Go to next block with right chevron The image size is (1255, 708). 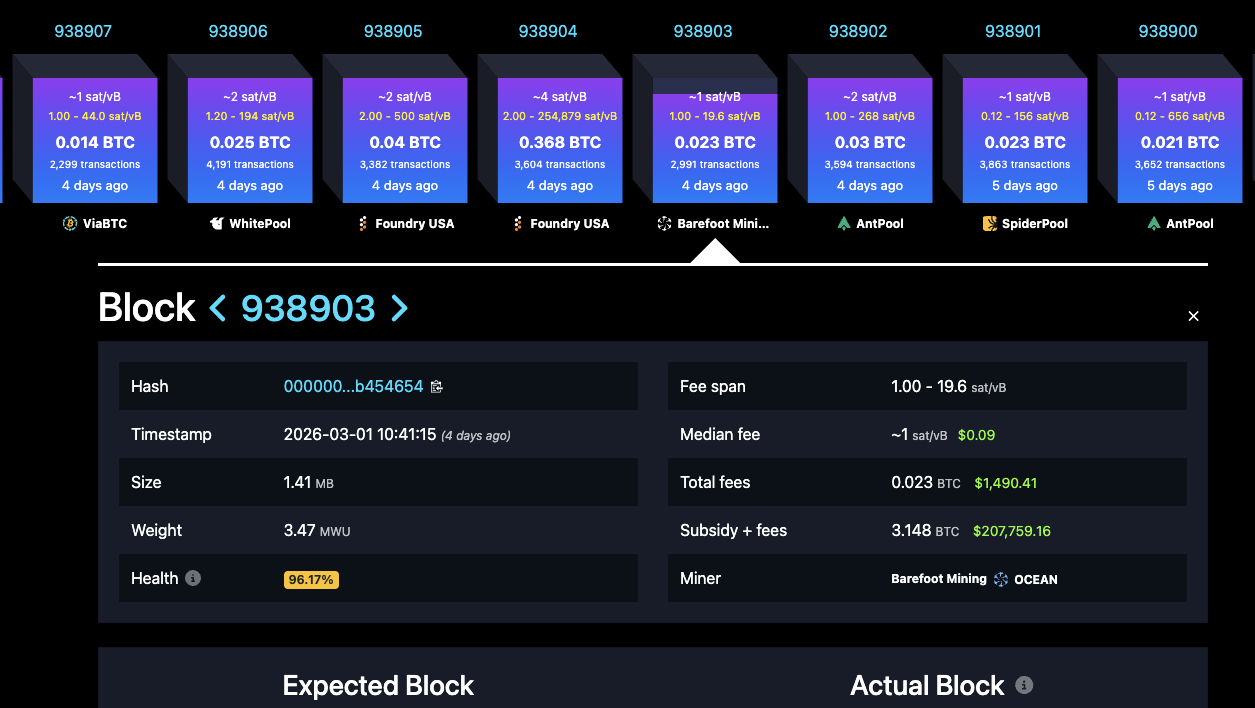tap(399, 308)
